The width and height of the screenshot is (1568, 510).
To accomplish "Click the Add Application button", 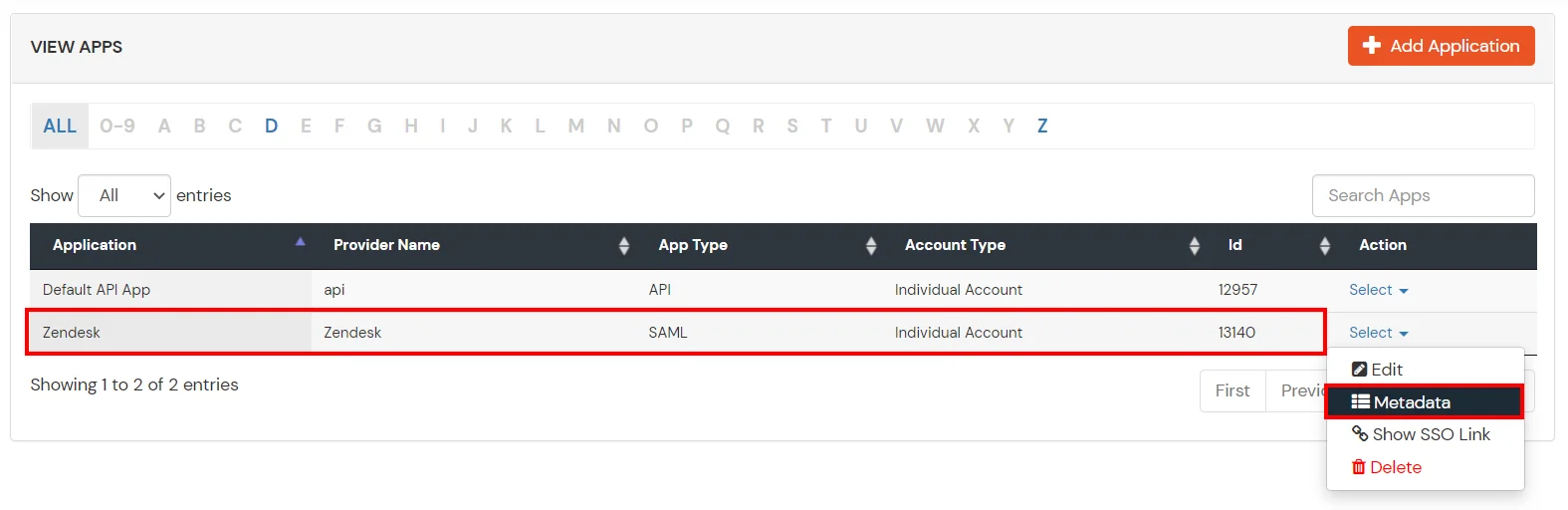I will click(1441, 46).
